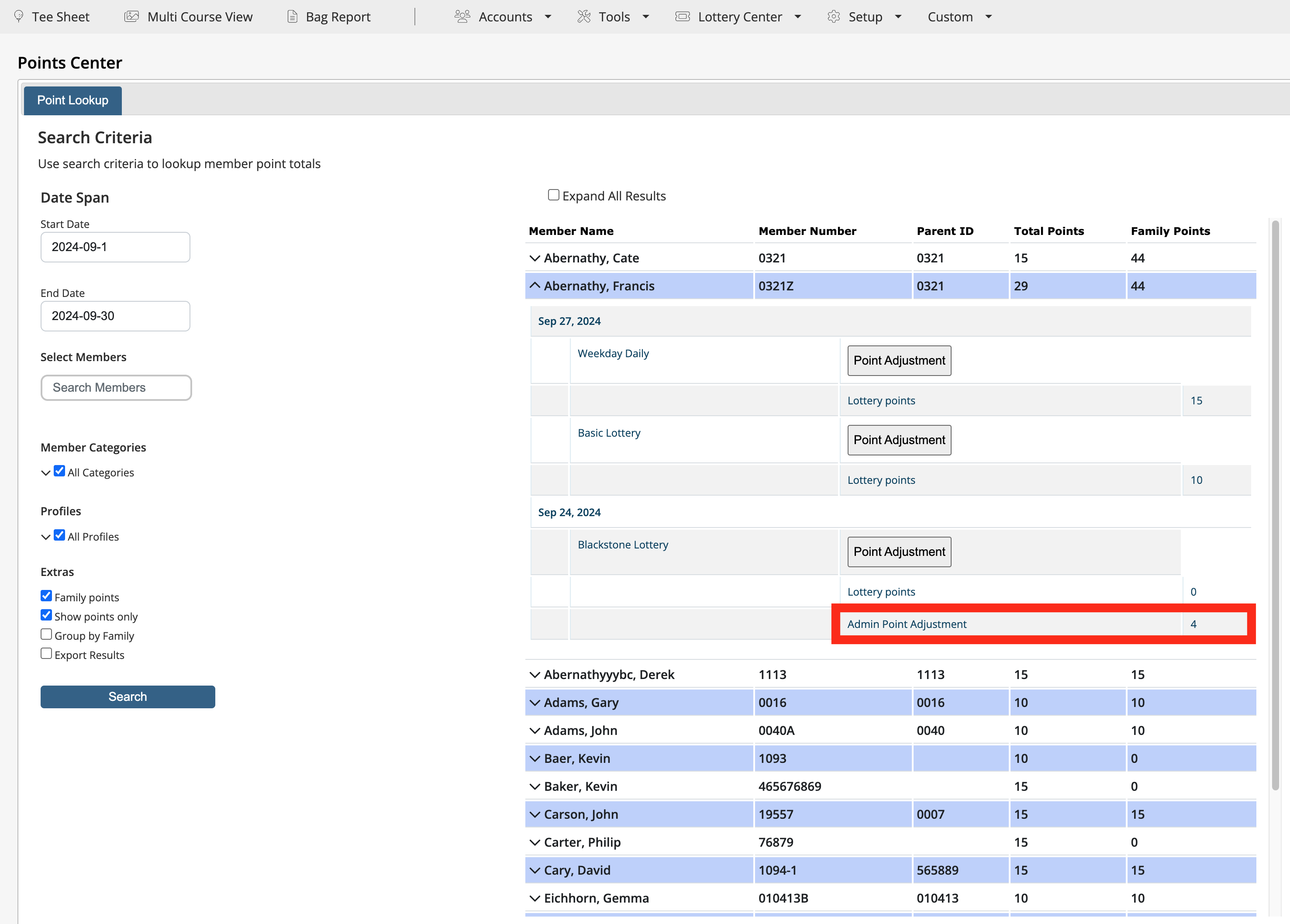Expand Adams, Gary row

coord(535,702)
